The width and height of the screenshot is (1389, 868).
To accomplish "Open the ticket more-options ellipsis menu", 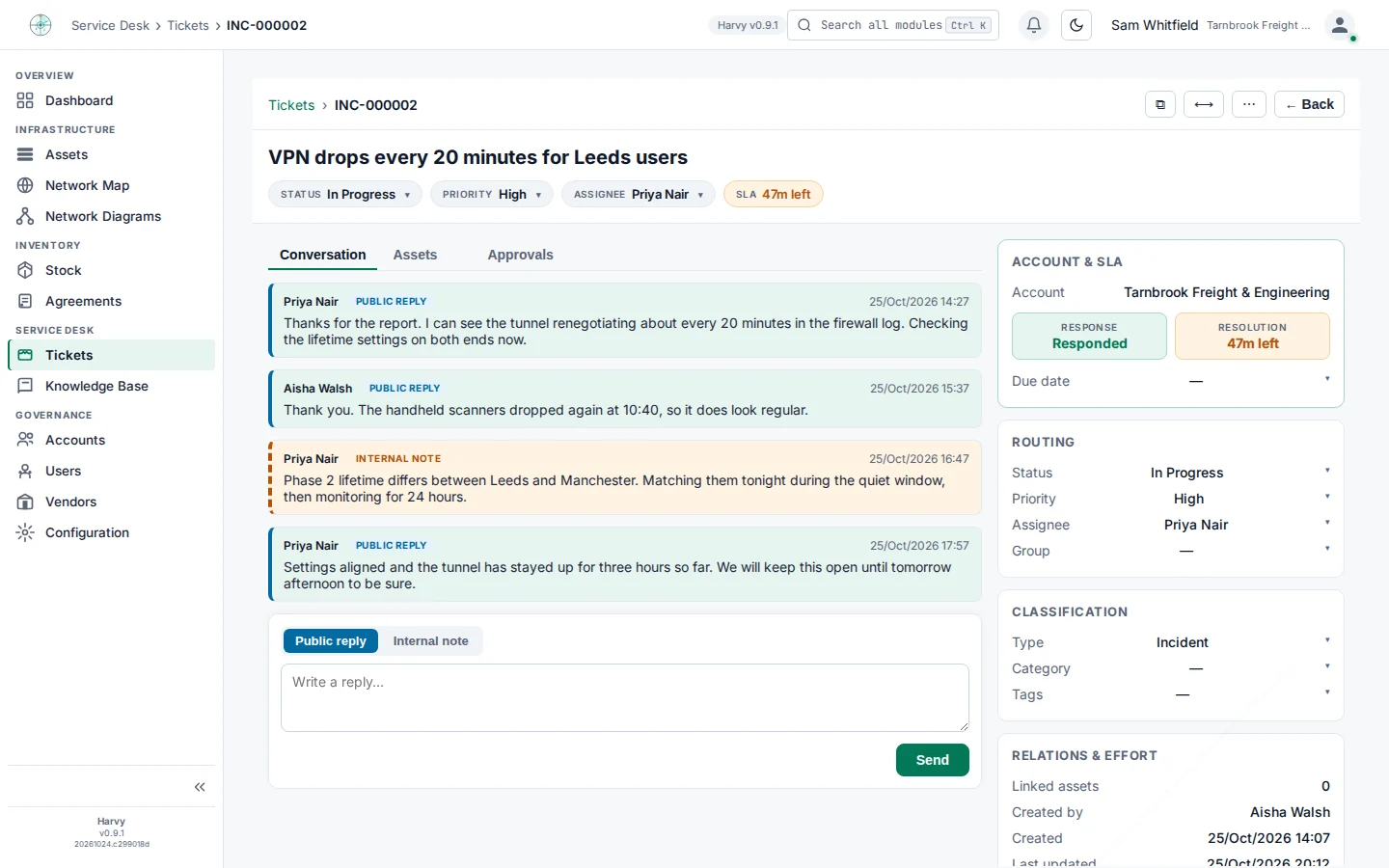I will (1249, 104).
